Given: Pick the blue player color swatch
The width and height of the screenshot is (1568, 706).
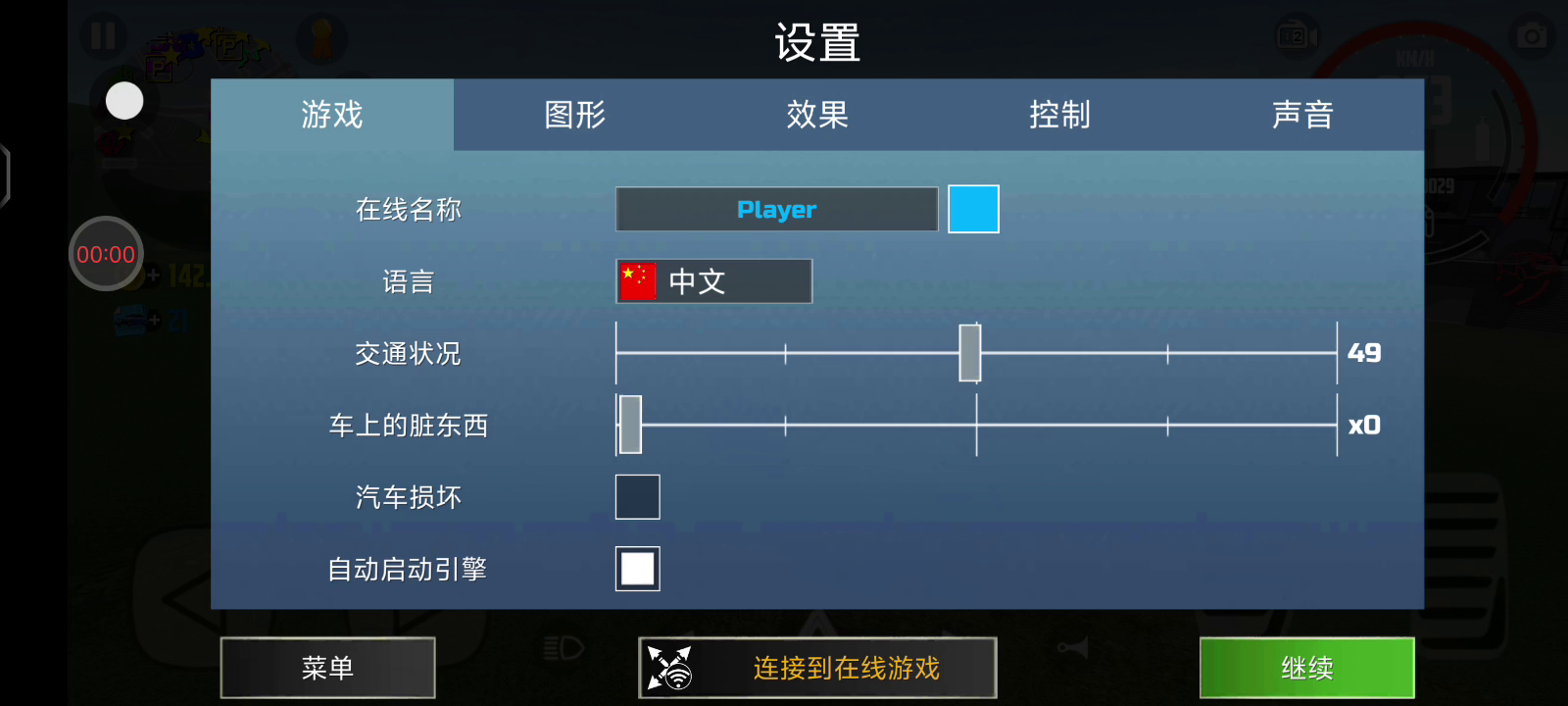Looking at the screenshot, I should pyautogui.click(x=973, y=209).
